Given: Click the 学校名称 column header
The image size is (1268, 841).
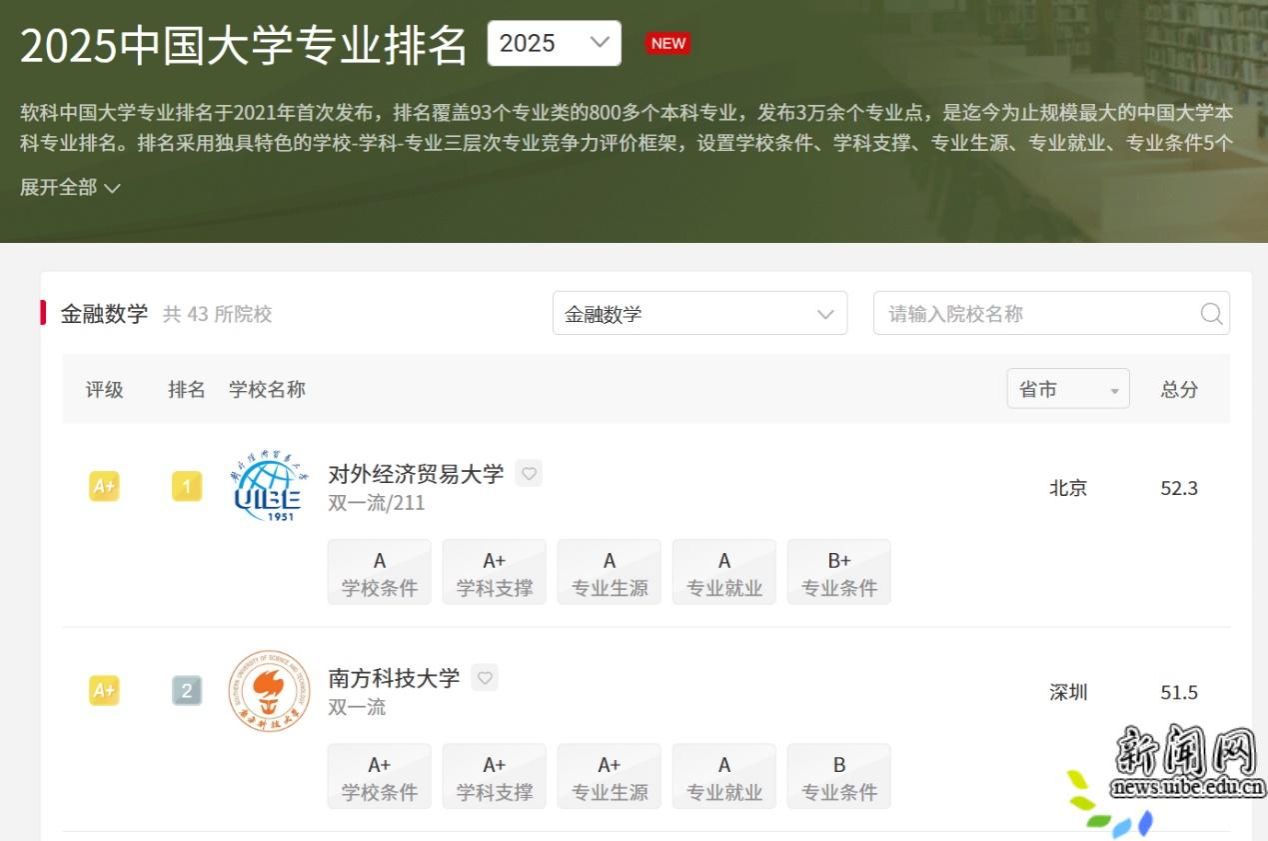Looking at the screenshot, I should (x=267, y=390).
